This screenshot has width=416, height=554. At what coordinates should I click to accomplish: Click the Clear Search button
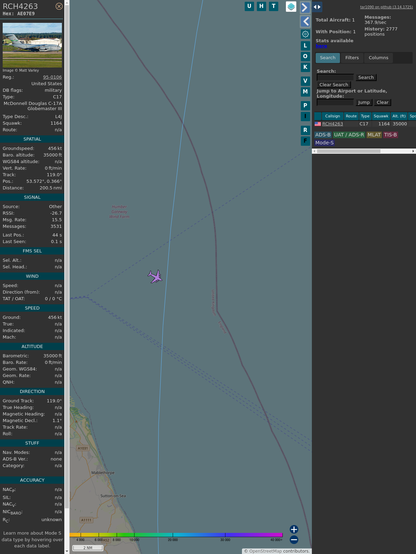click(x=334, y=85)
